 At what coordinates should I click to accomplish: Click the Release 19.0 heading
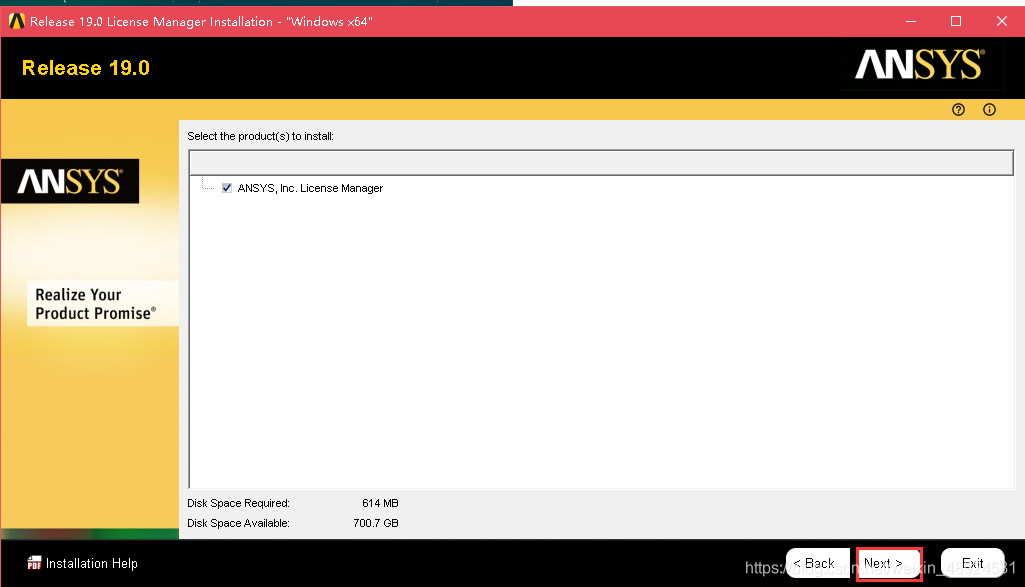coord(86,68)
